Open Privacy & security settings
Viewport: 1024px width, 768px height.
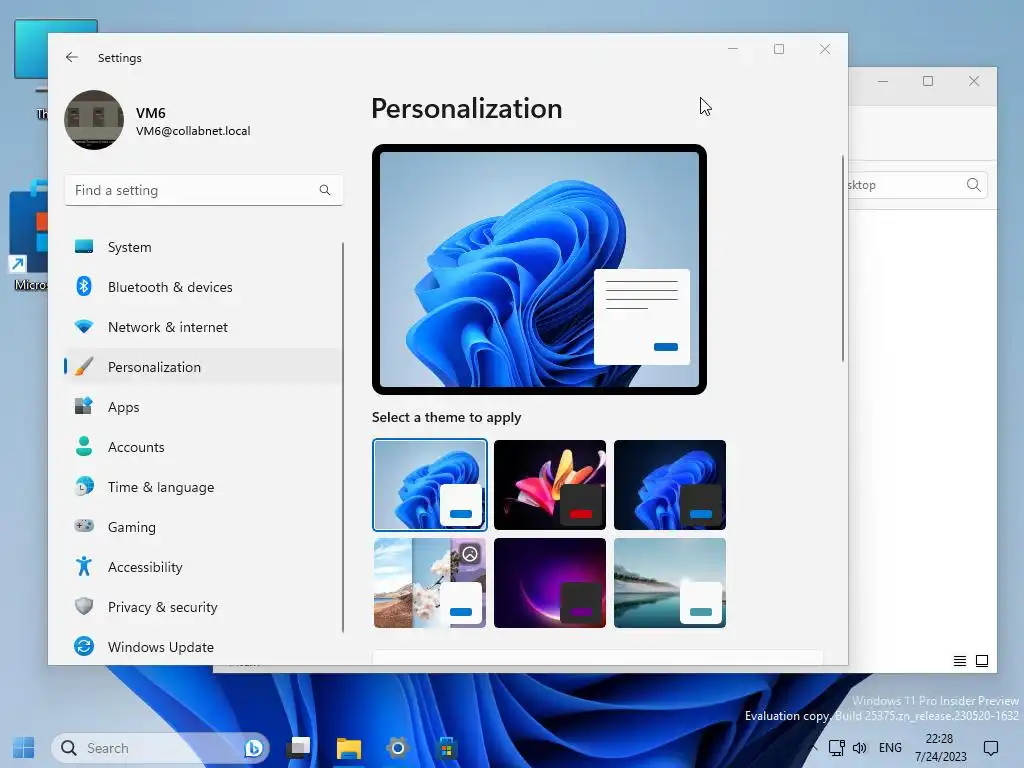click(x=203, y=607)
